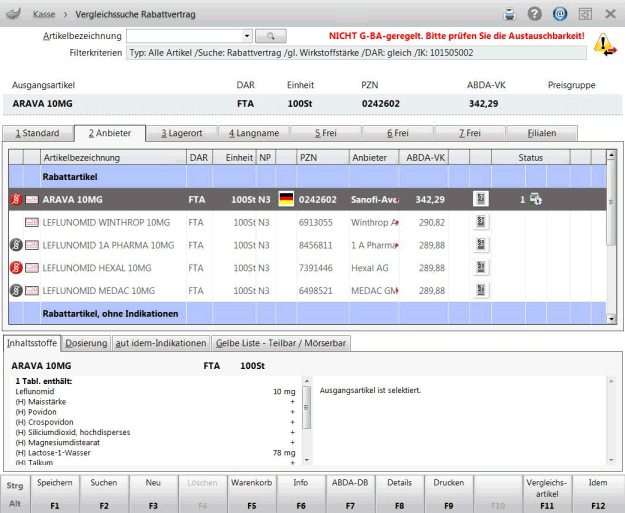Viewport: 625px width, 513px height.
Task: Click the Idem F12 button
Action: tap(598, 494)
